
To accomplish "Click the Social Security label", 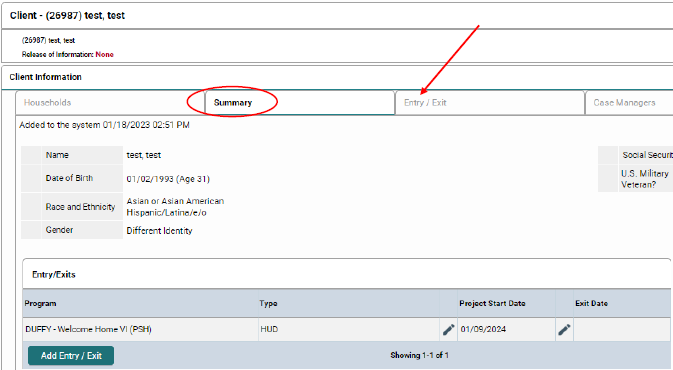I will (648, 155).
